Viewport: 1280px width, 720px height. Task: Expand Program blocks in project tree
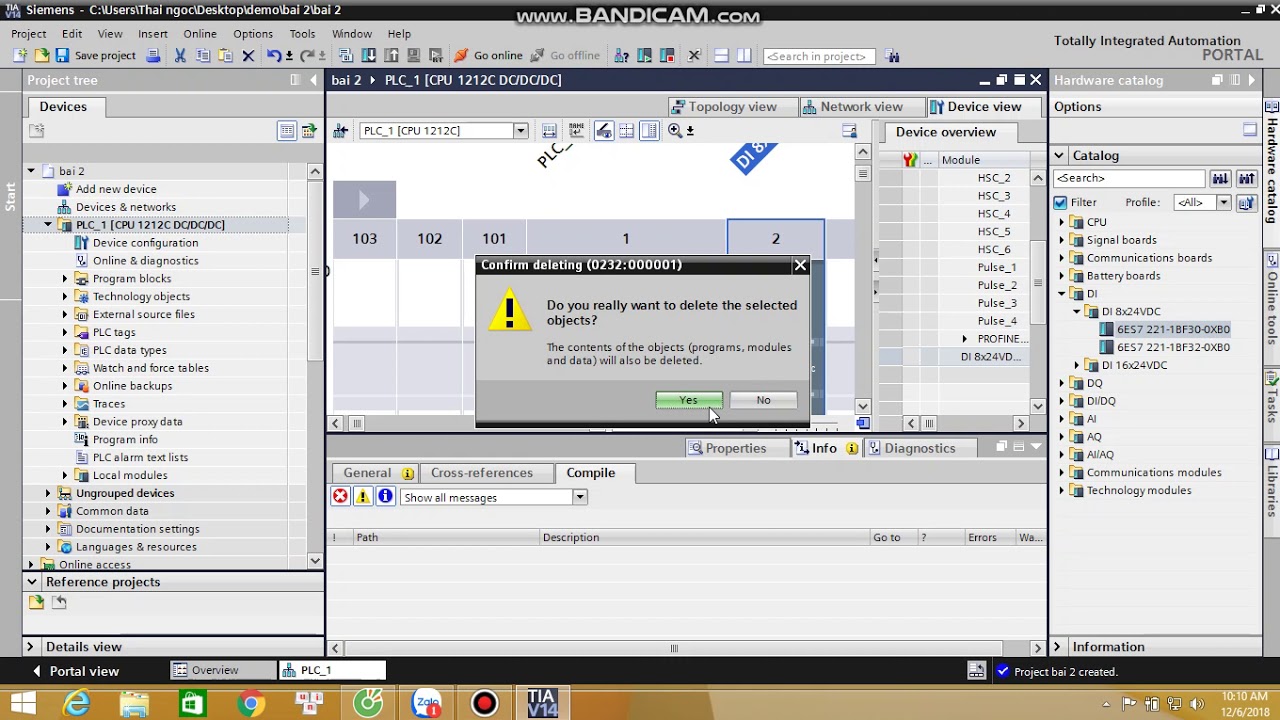click(x=65, y=279)
